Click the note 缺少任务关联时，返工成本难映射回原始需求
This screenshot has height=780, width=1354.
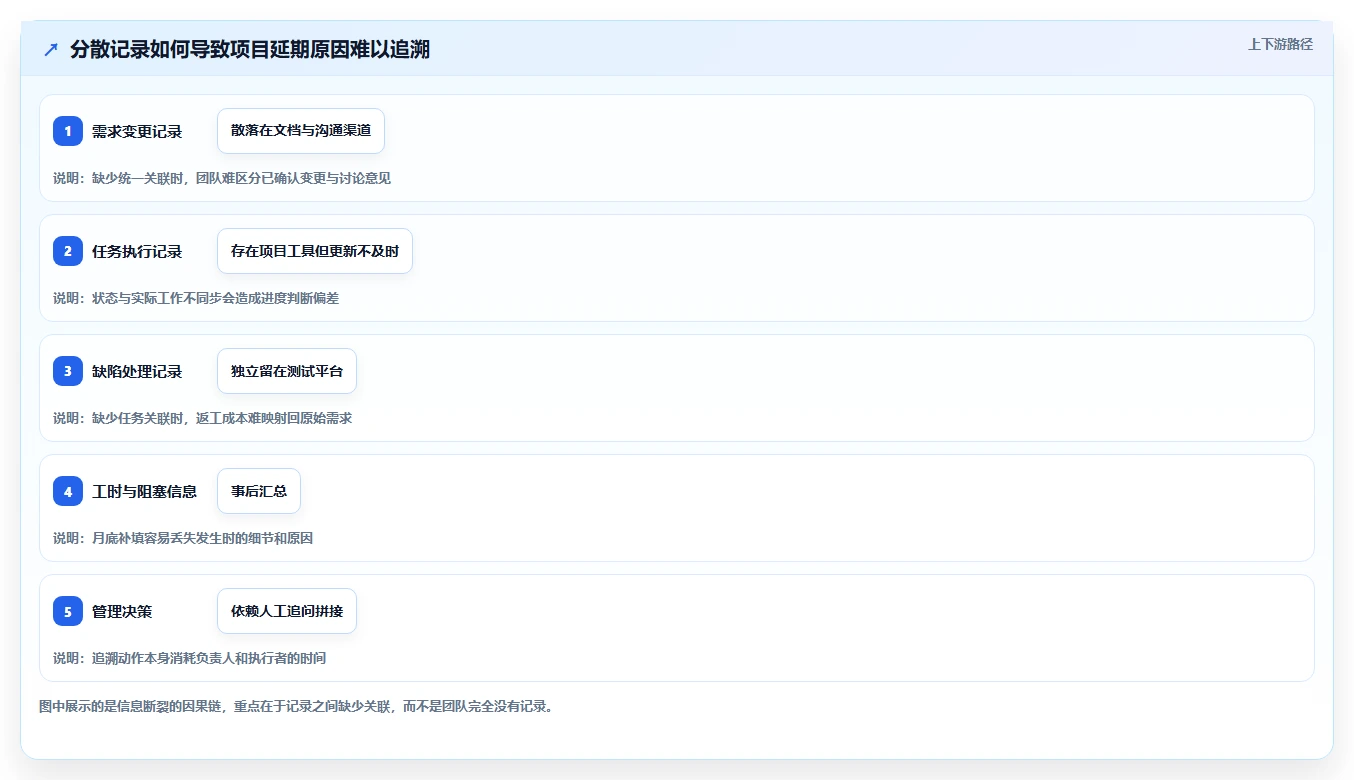coord(222,418)
